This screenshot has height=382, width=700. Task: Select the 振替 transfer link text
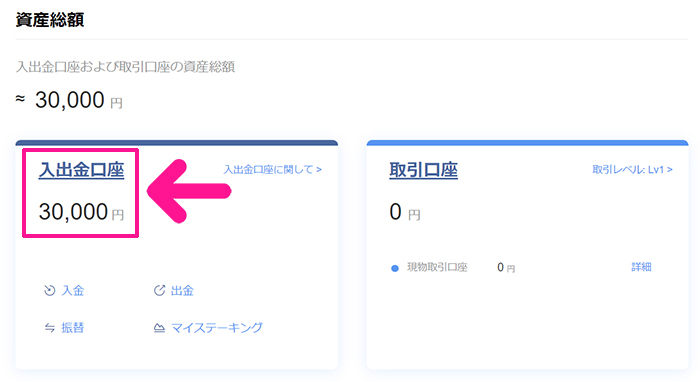coord(73,328)
